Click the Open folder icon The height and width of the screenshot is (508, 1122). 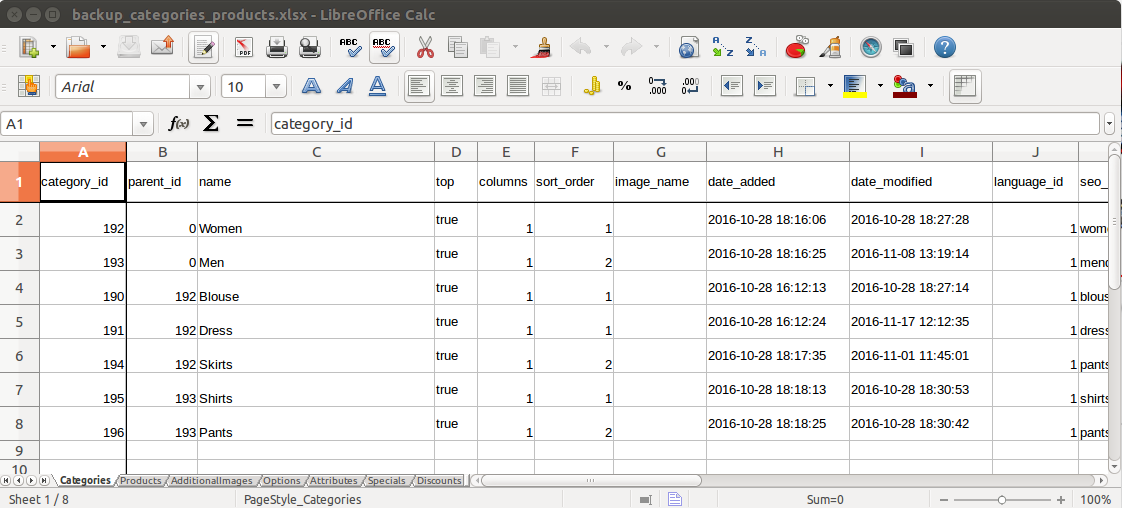click(x=78, y=47)
